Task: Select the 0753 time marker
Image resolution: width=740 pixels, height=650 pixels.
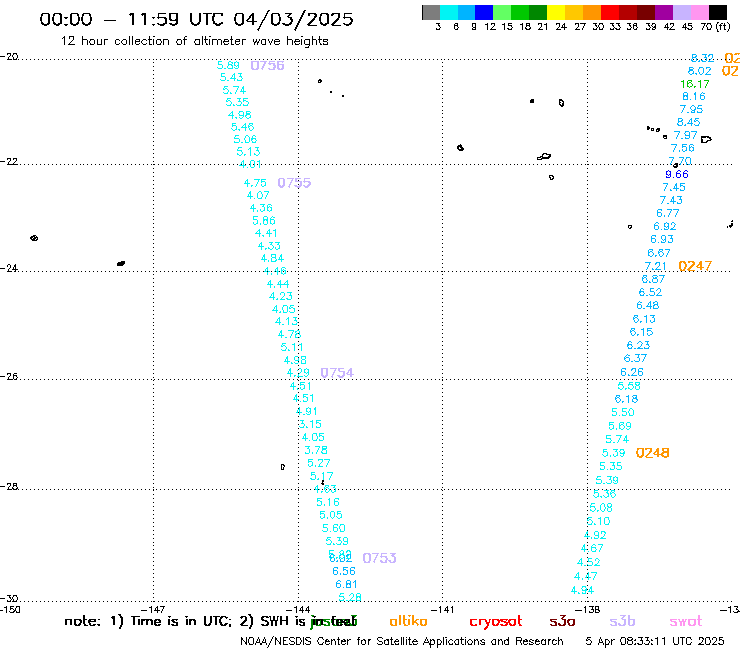Action: pyautogui.click(x=379, y=558)
